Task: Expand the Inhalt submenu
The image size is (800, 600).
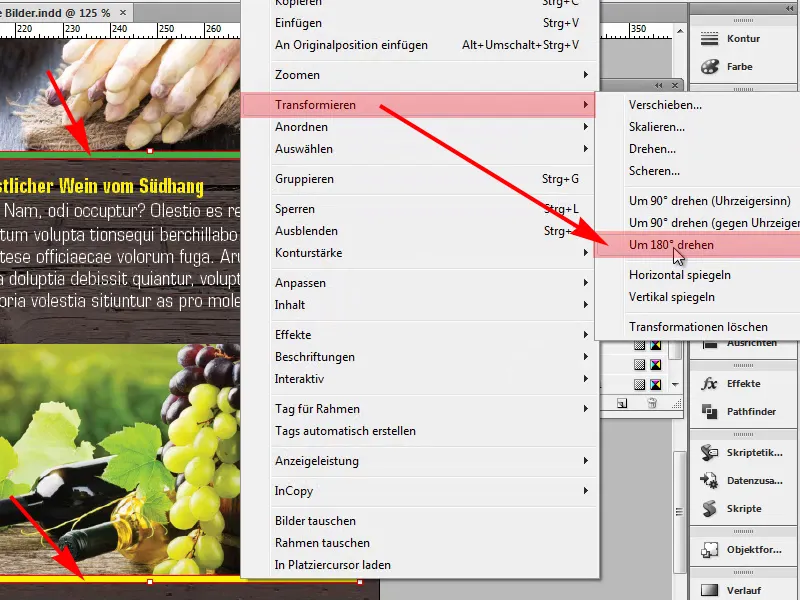Action: pyautogui.click(x=419, y=305)
